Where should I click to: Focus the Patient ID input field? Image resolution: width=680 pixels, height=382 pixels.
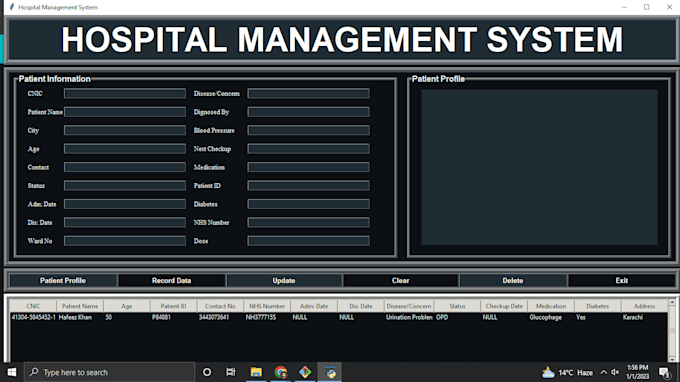[x=308, y=186]
